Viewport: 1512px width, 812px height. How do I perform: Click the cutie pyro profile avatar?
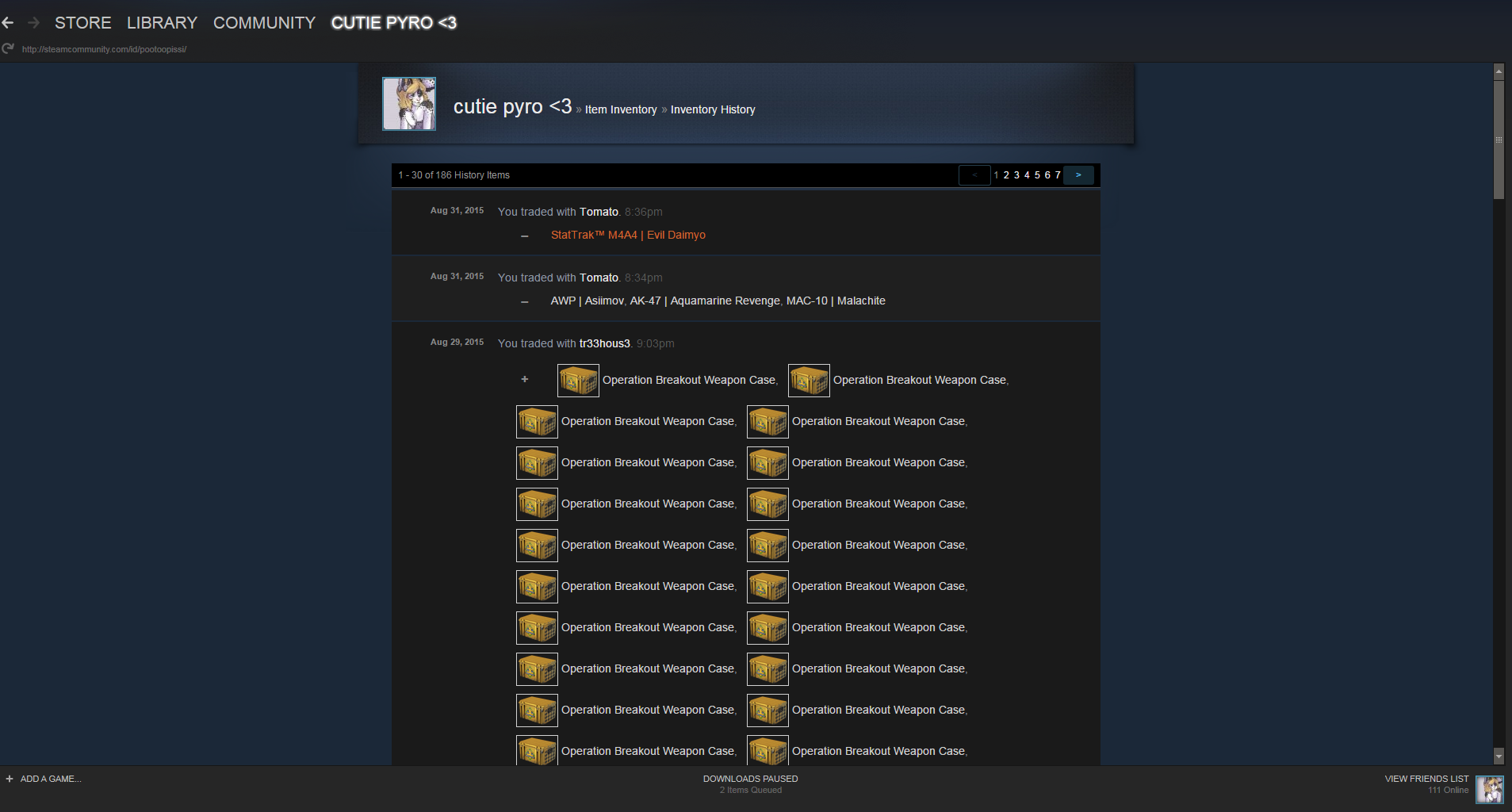point(409,104)
